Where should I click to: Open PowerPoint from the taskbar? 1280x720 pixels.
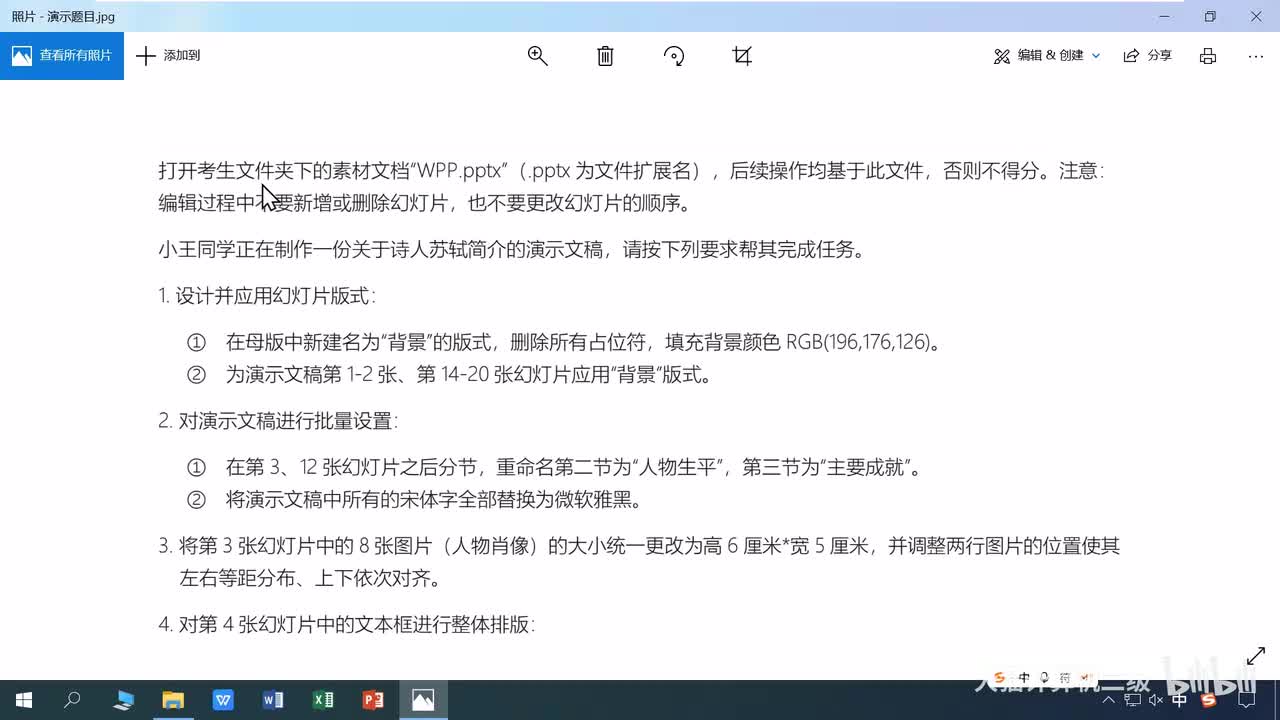373,700
